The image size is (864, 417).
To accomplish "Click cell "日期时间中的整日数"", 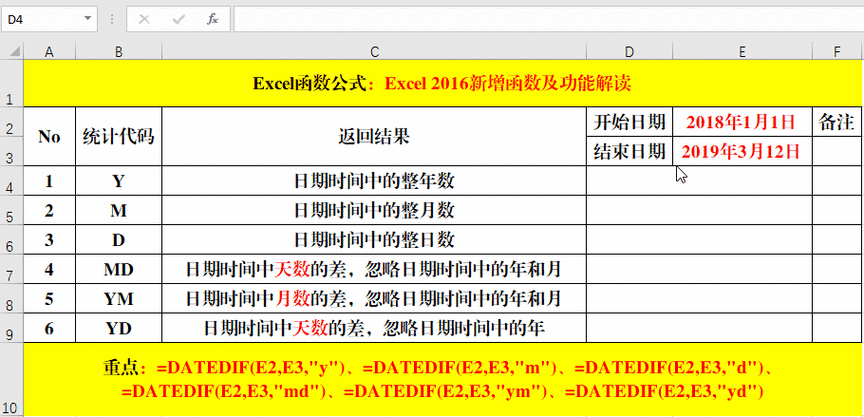I will 374,240.
